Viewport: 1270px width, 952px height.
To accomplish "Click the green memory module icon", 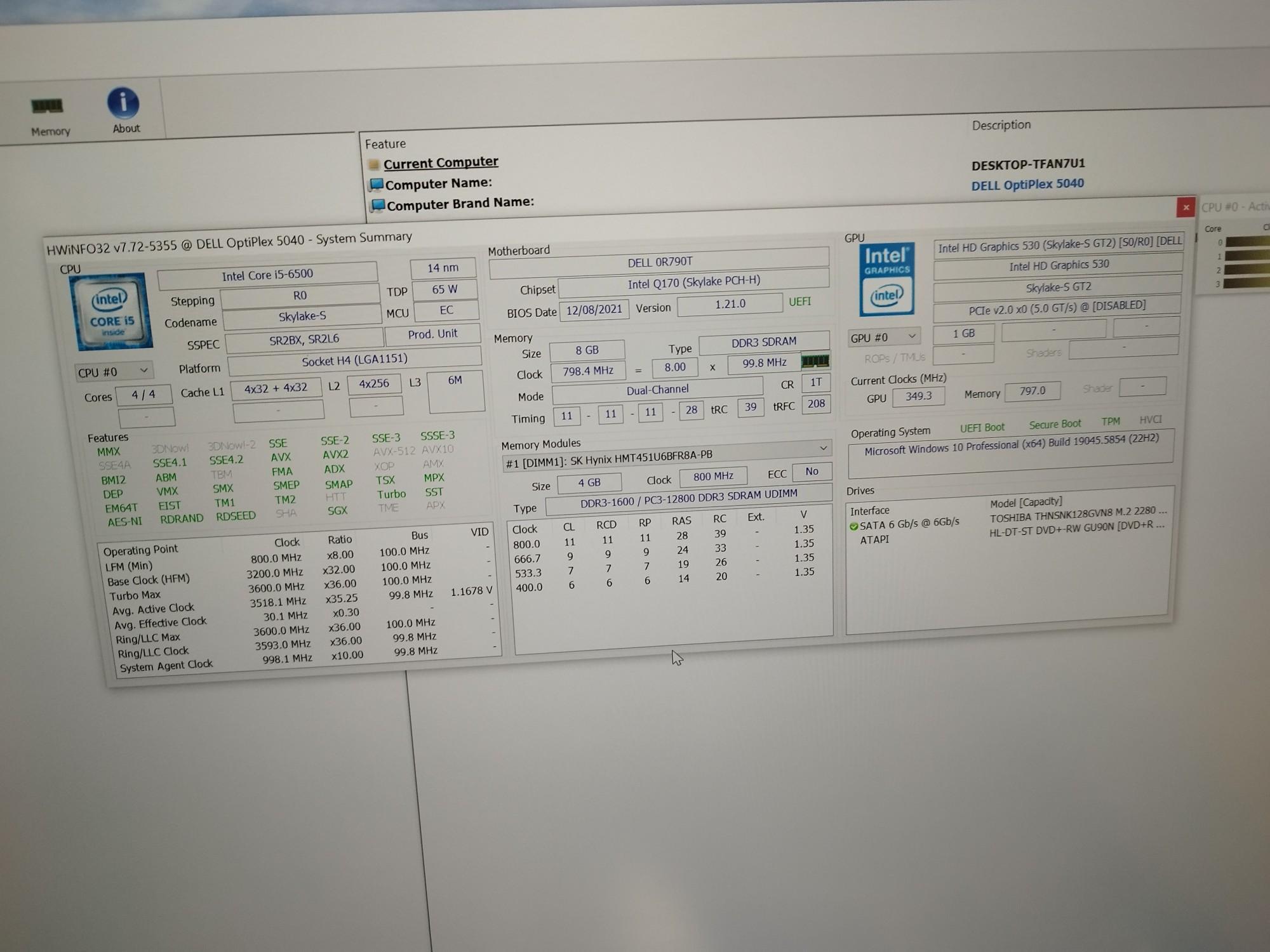I will pos(815,361).
